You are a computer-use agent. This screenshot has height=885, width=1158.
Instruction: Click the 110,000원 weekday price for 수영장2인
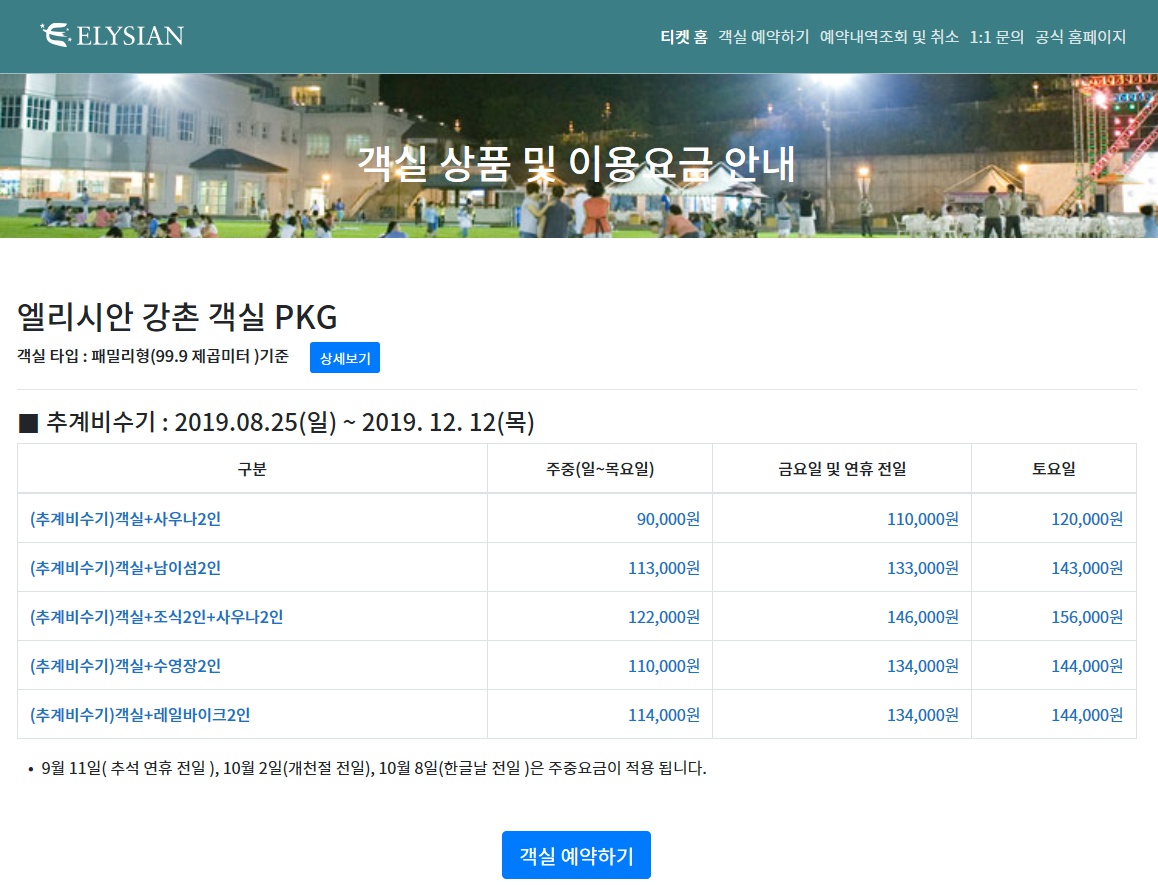pos(664,666)
